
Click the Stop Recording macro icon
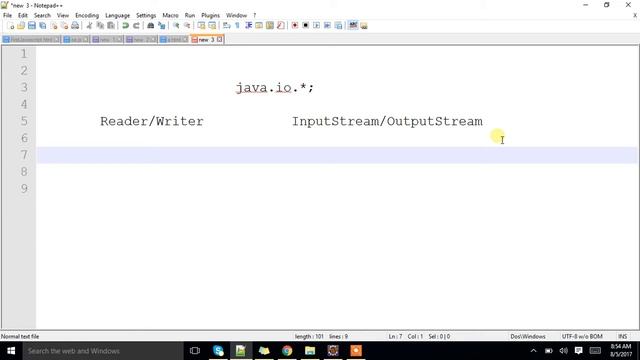pos(305,26)
